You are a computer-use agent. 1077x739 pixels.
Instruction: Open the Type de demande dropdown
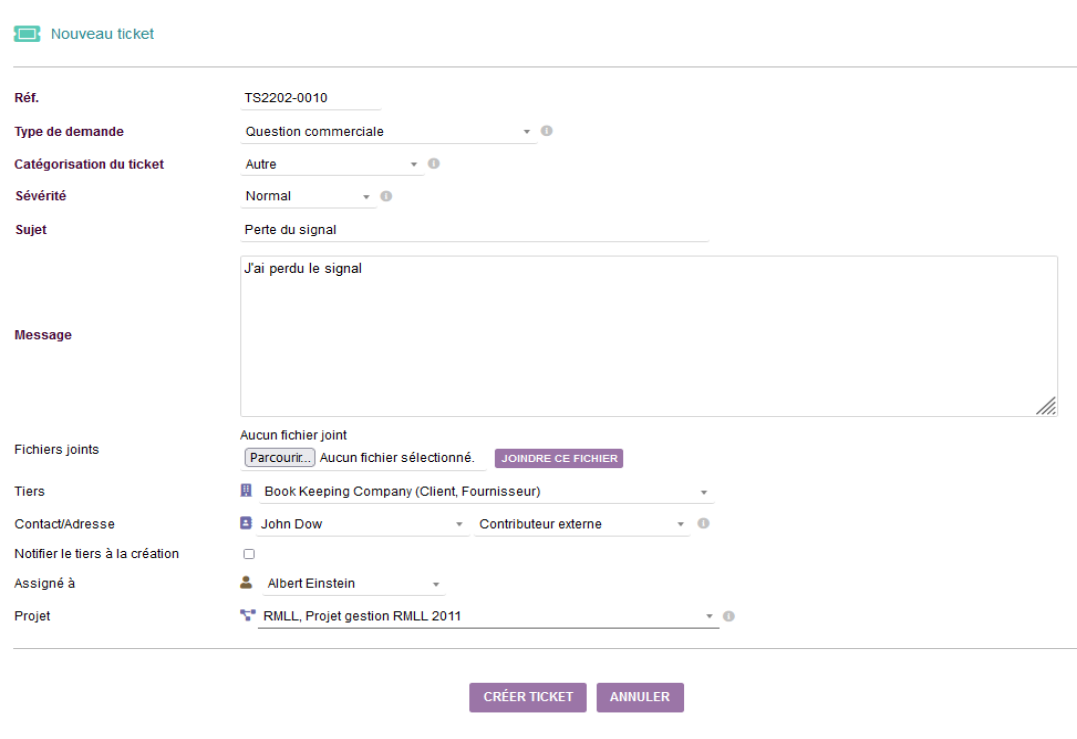[388, 132]
